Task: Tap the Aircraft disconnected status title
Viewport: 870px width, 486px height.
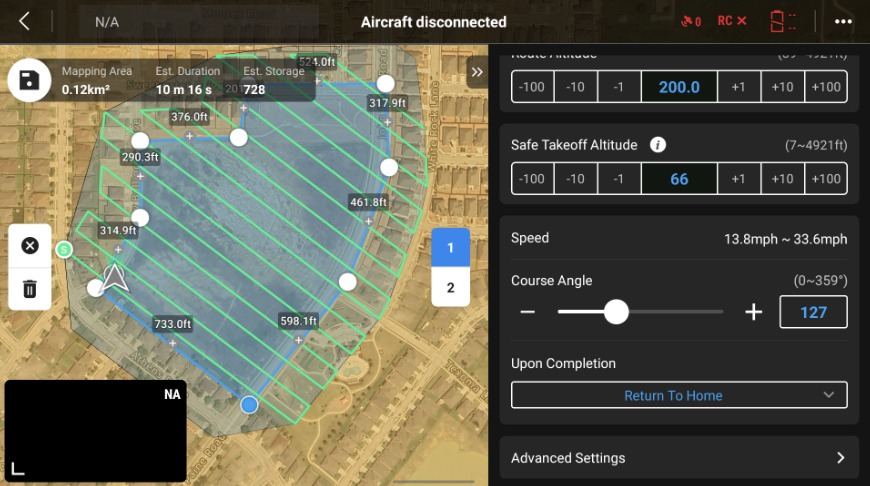Action: click(433, 22)
